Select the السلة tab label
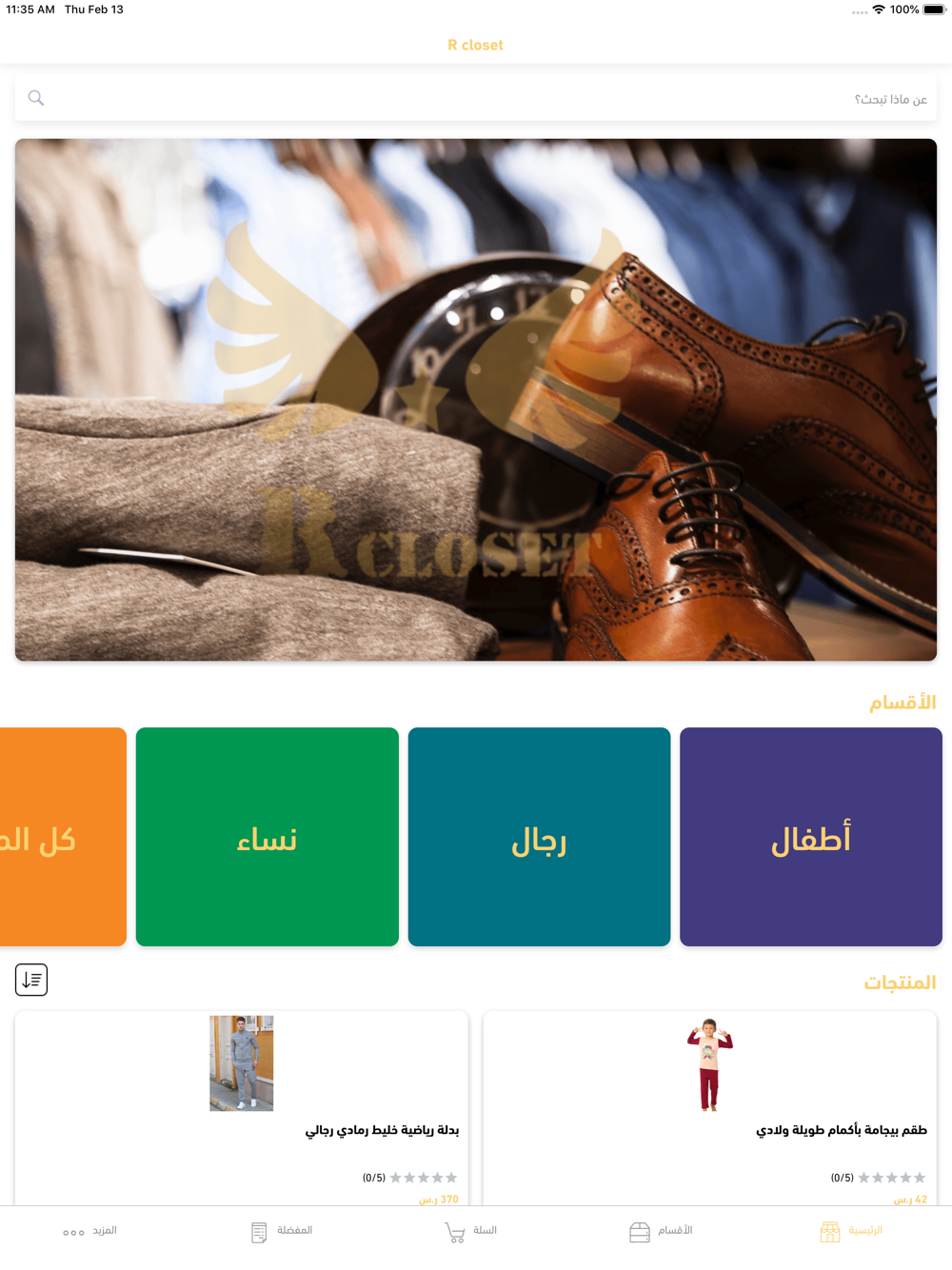952x1270 pixels. click(x=485, y=1230)
